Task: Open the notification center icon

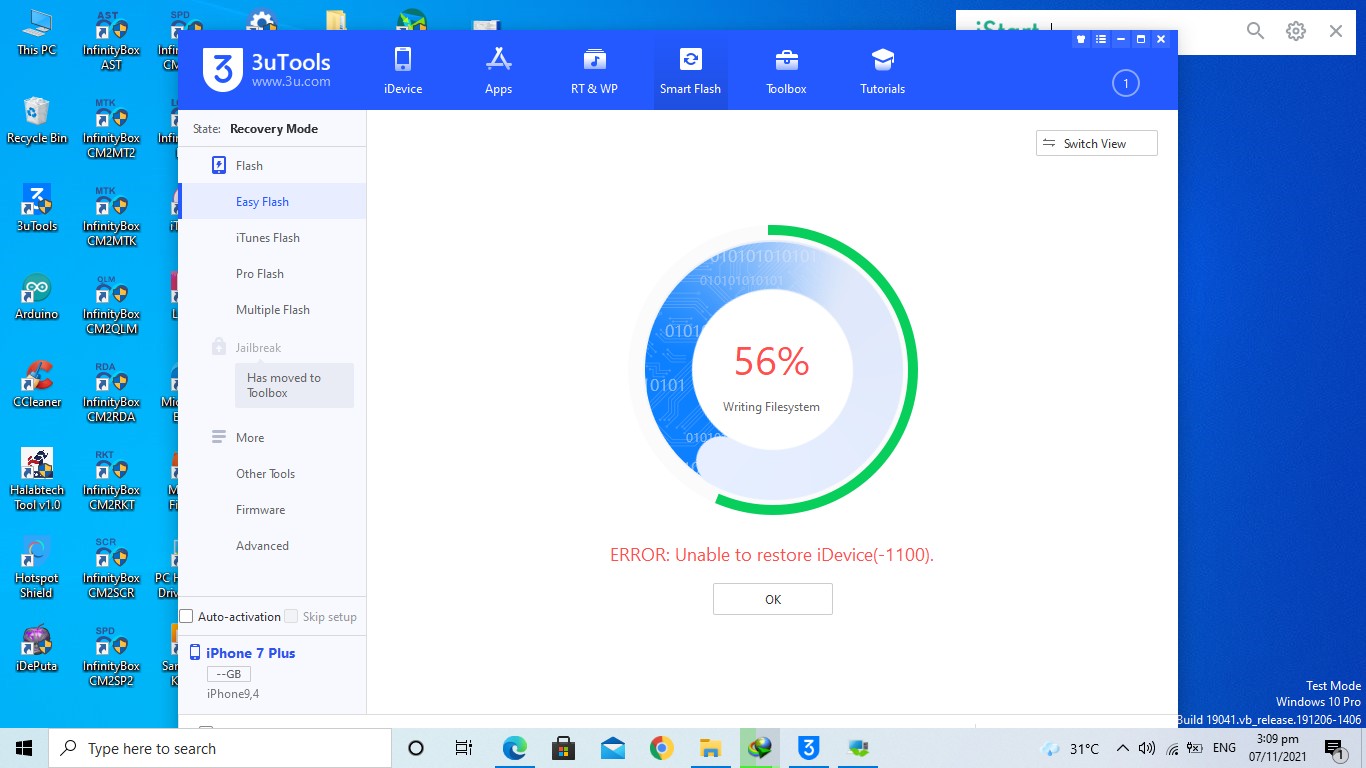Action: [x=1333, y=748]
